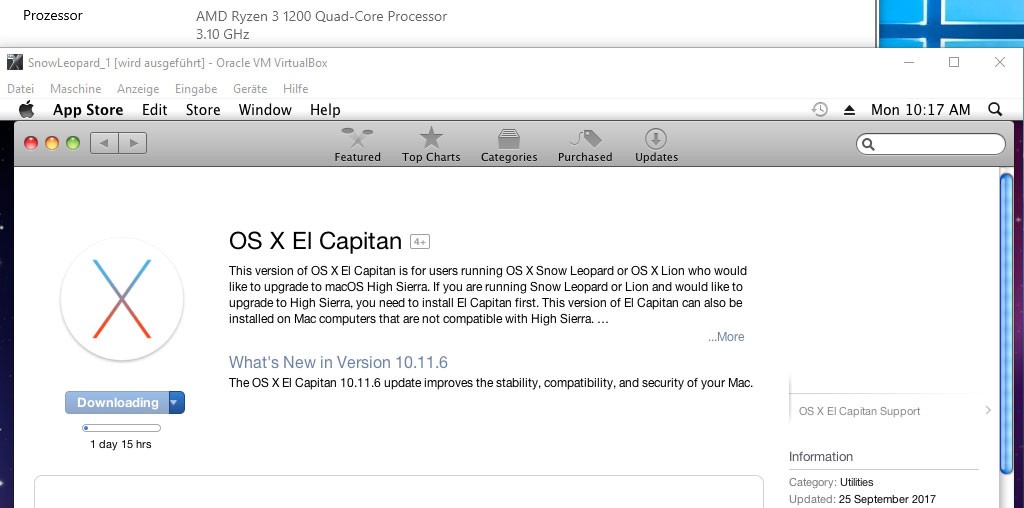Open the VirtualBox Eingabe menu
Image resolution: width=1024 pixels, height=508 pixels.
coord(196,89)
